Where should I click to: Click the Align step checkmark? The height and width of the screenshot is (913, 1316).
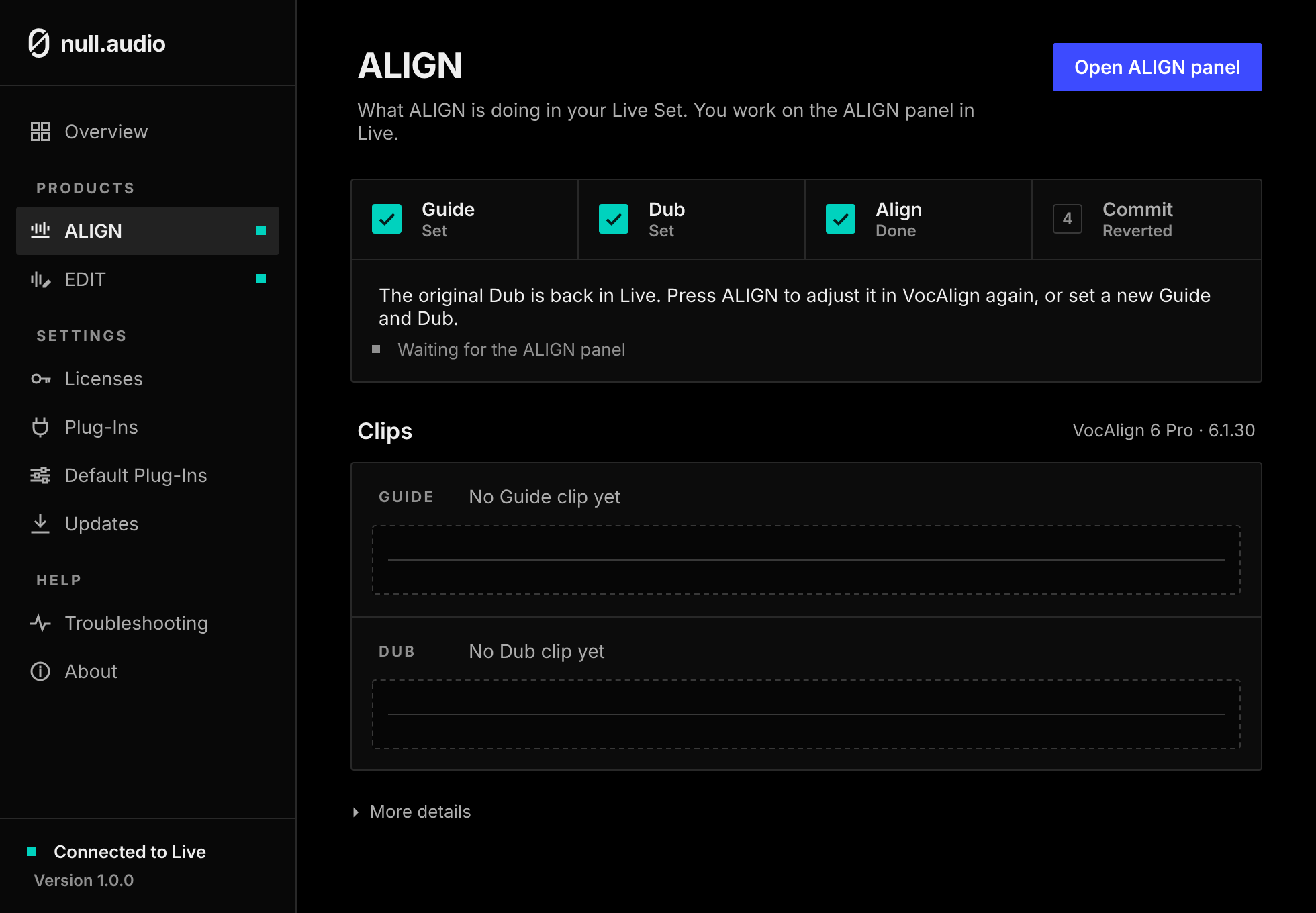[841, 219]
